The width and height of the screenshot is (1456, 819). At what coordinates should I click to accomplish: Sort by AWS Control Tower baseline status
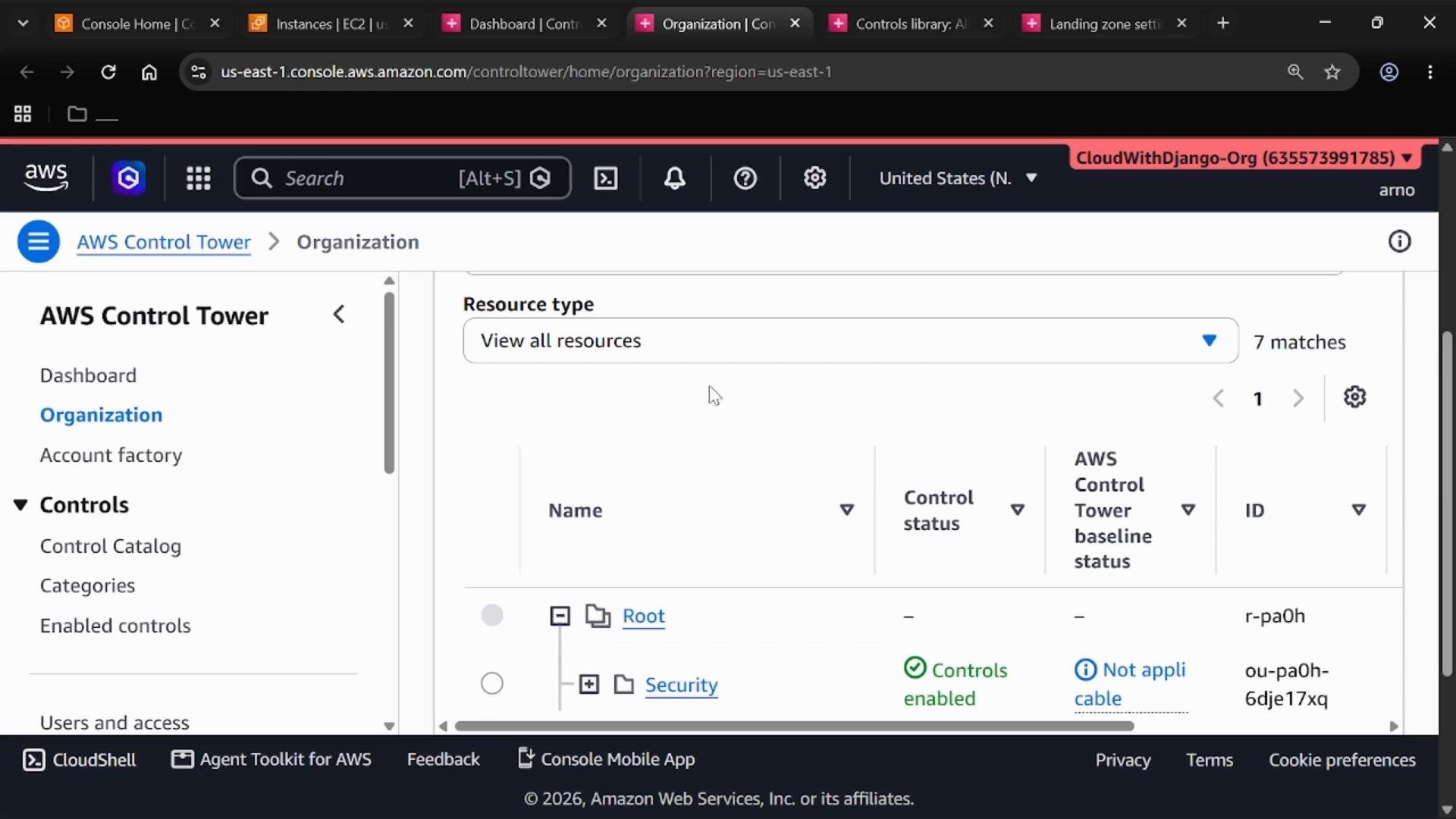(1188, 510)
